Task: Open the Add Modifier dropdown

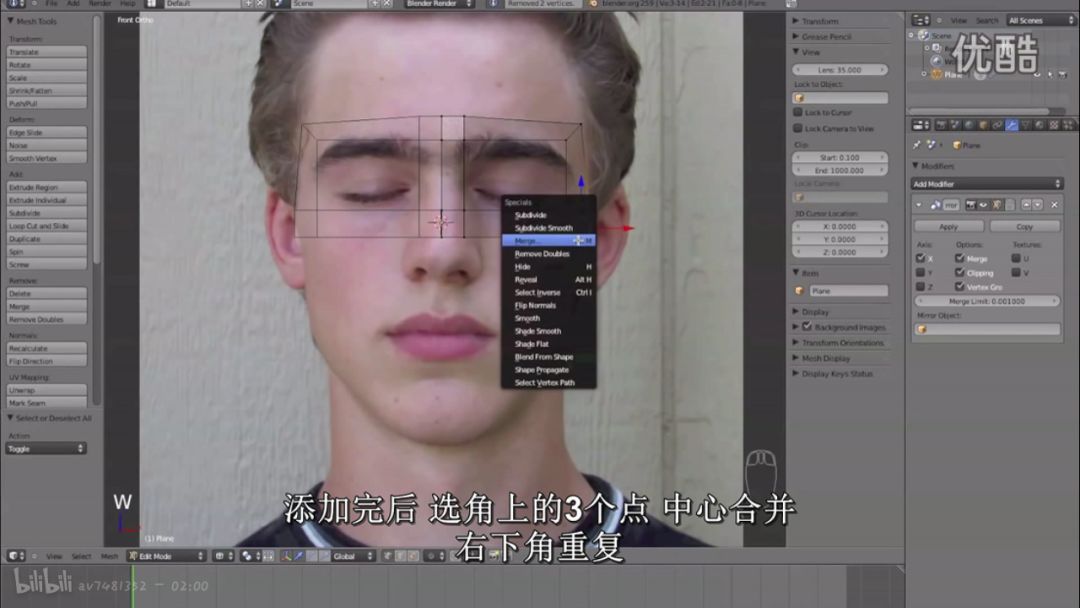Action: 987,184
